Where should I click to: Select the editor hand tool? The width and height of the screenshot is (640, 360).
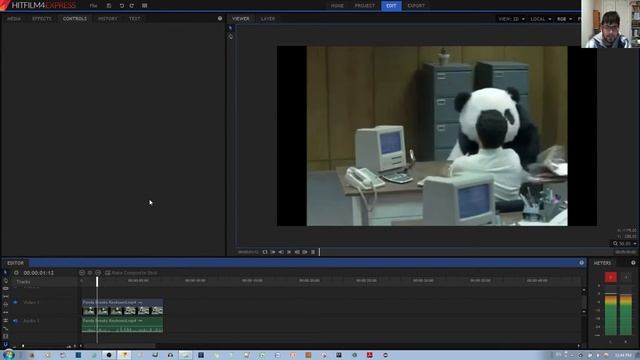click(x=5, y=280)
